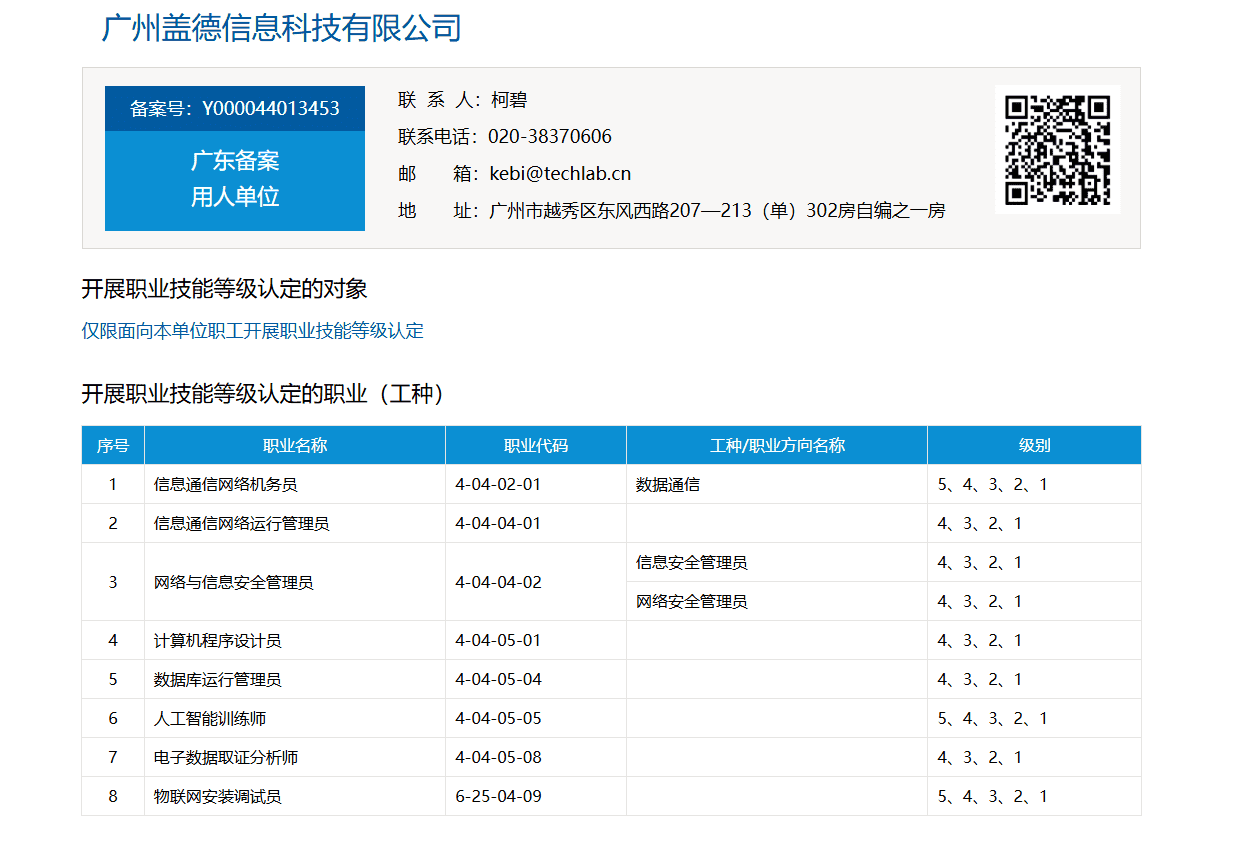The image size is (1238, 843).
Task: Click the 人工智能训练师 occupation cell
Action: click(x=210, y=719)
